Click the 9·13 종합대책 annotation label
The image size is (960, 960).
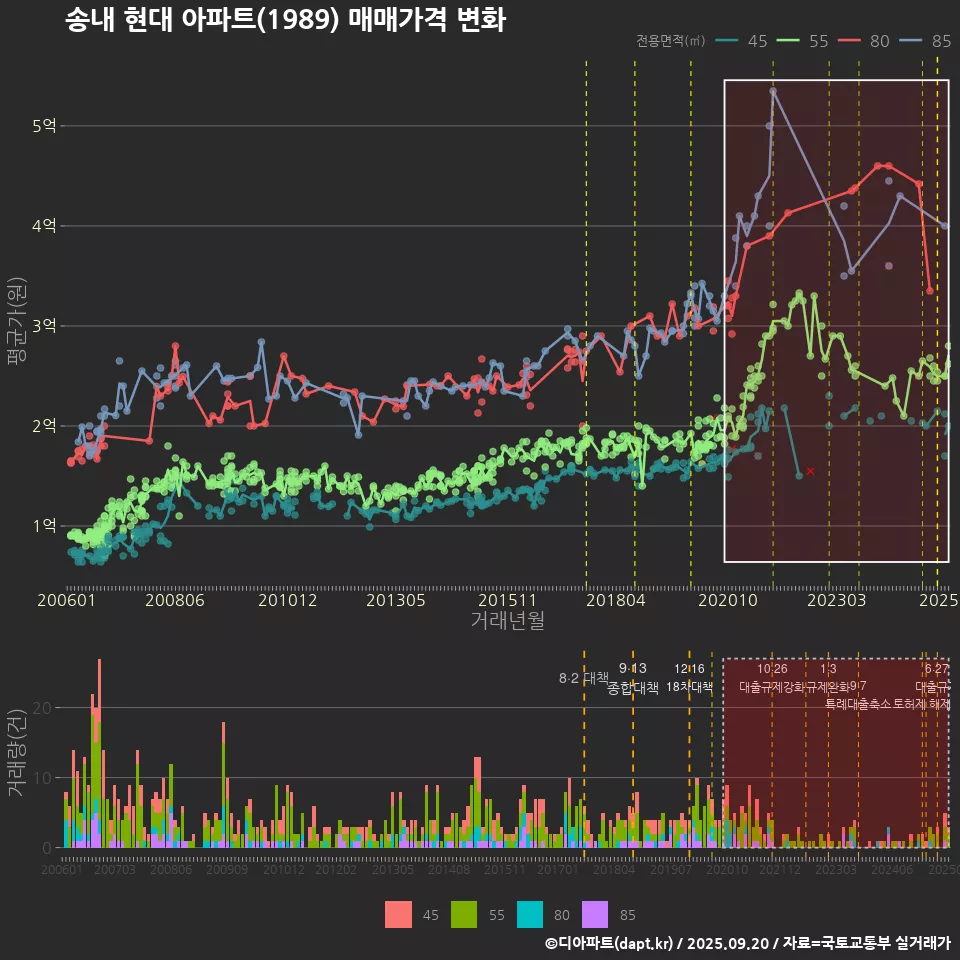tap(632, 678)
